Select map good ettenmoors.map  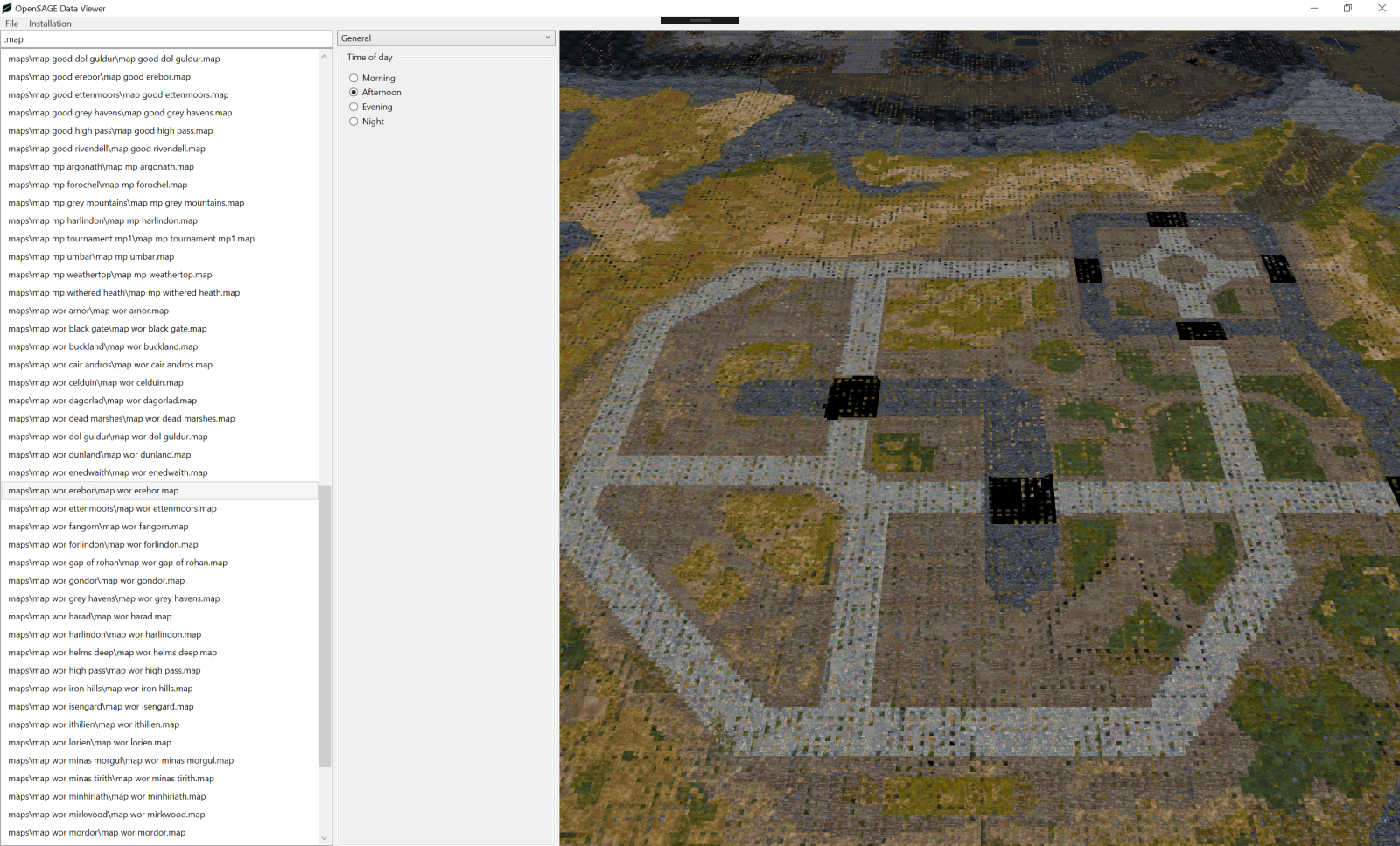coord(159,94)
